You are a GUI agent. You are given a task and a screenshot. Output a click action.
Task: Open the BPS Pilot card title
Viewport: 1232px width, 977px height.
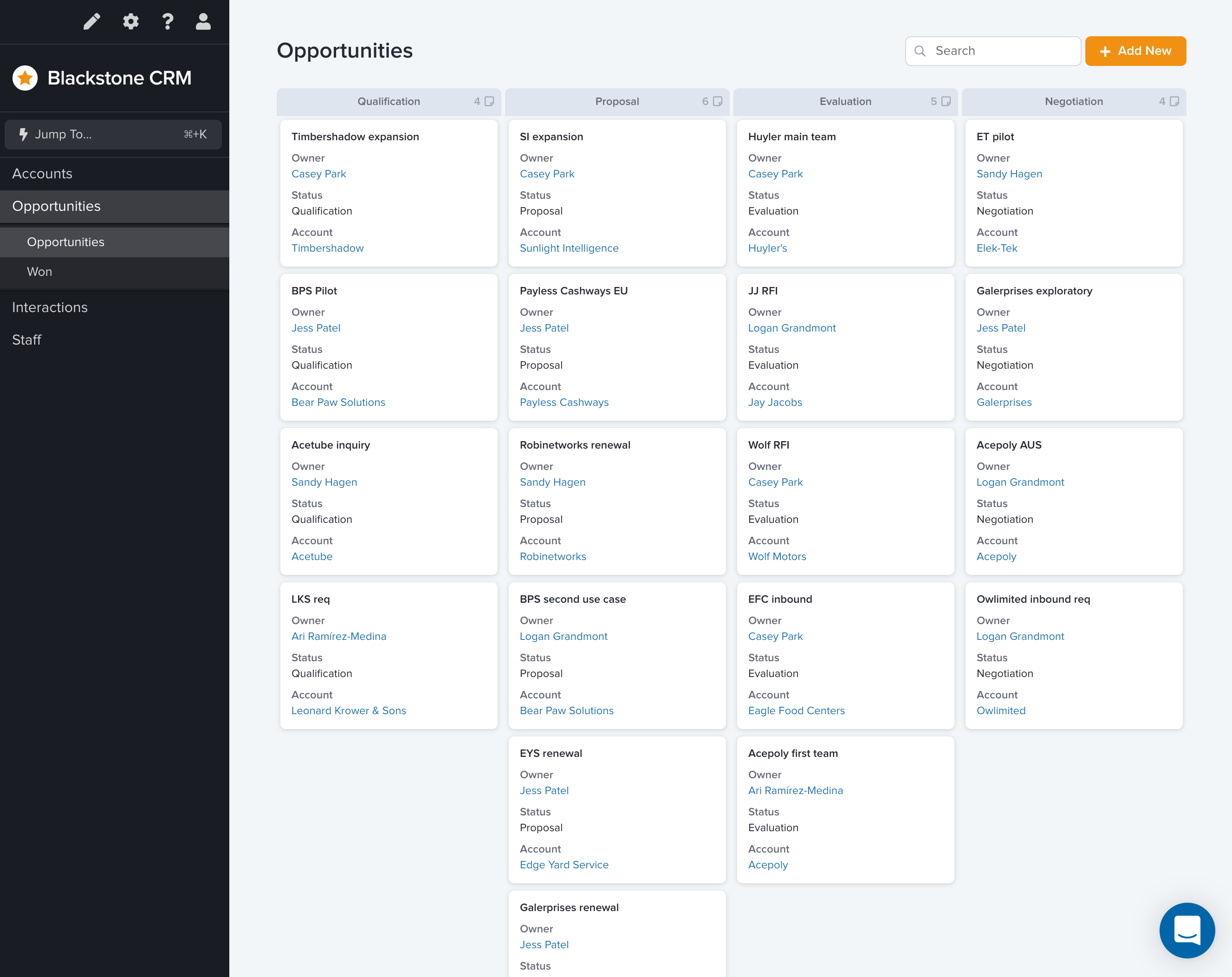[x=314, y=291]
